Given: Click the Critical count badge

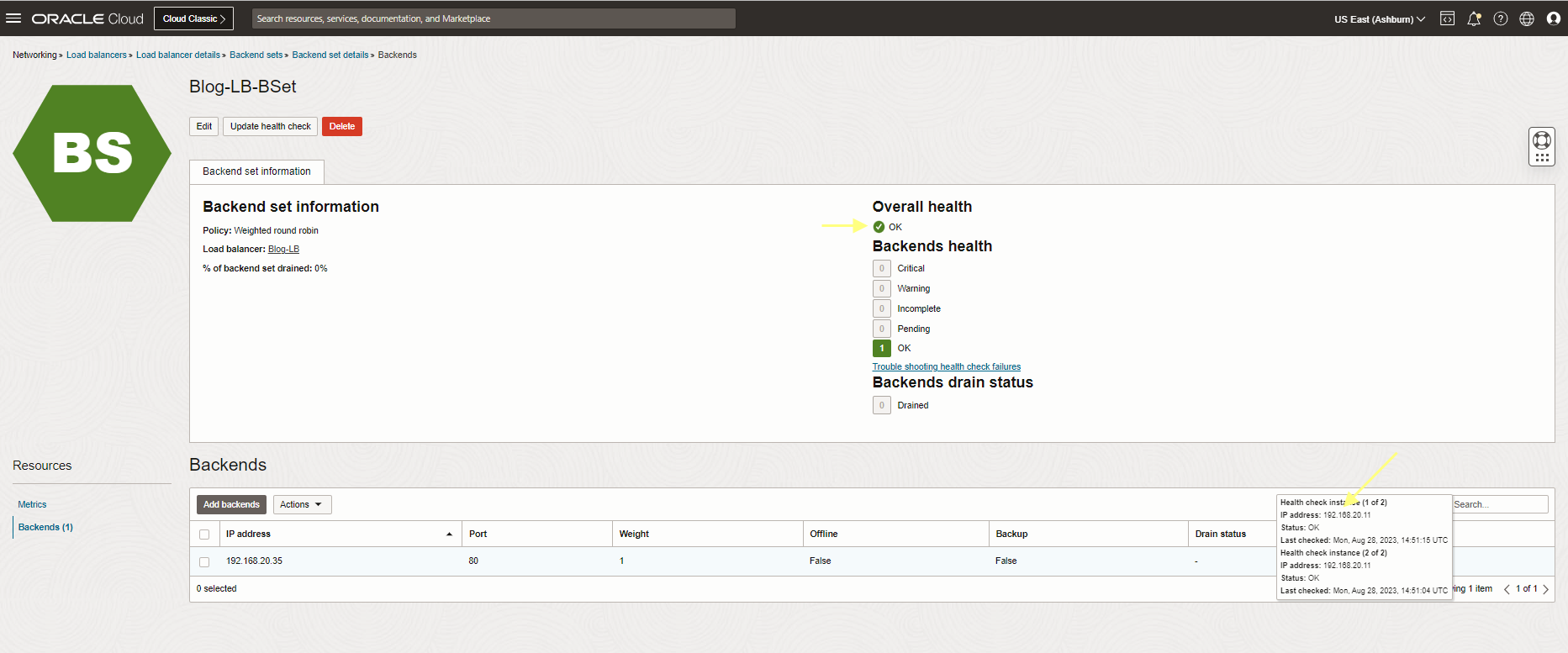Looking at the screenshot, I should point(881,268).
